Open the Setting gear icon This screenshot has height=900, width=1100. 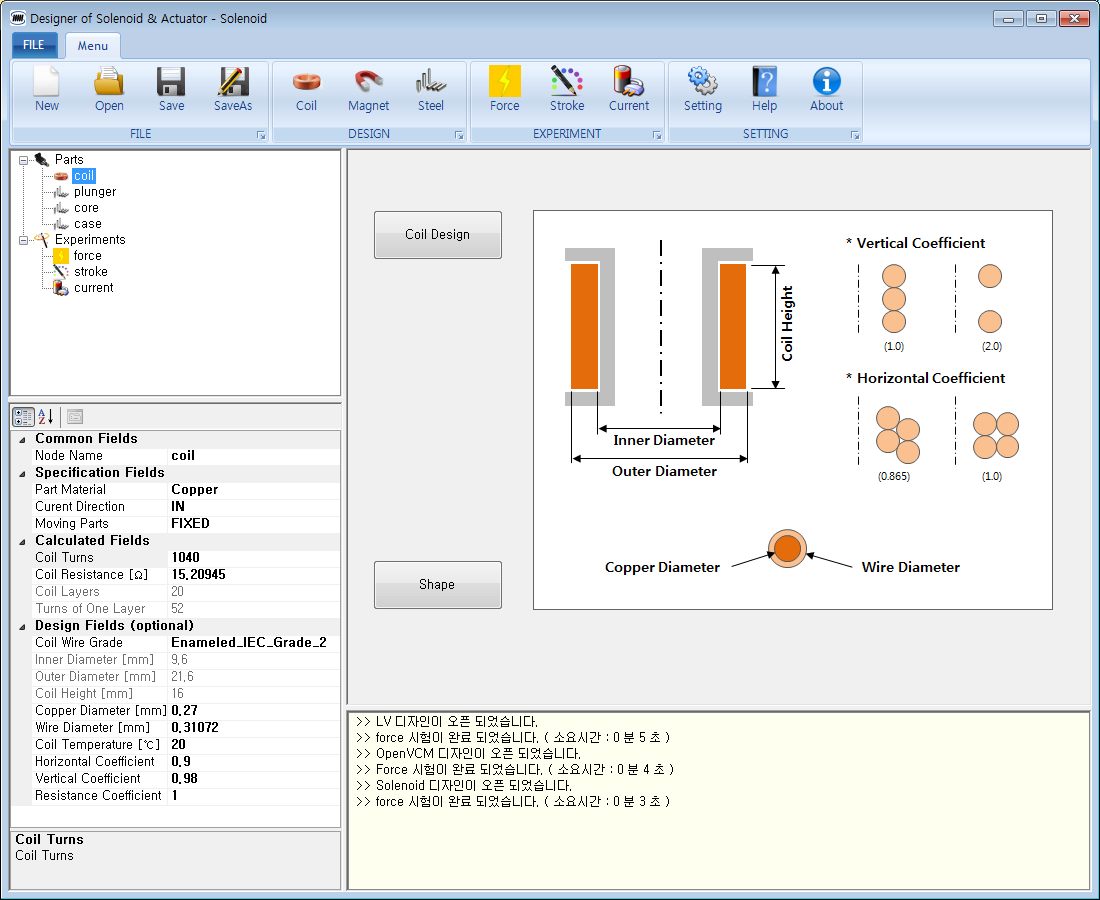tap(702, 90)
